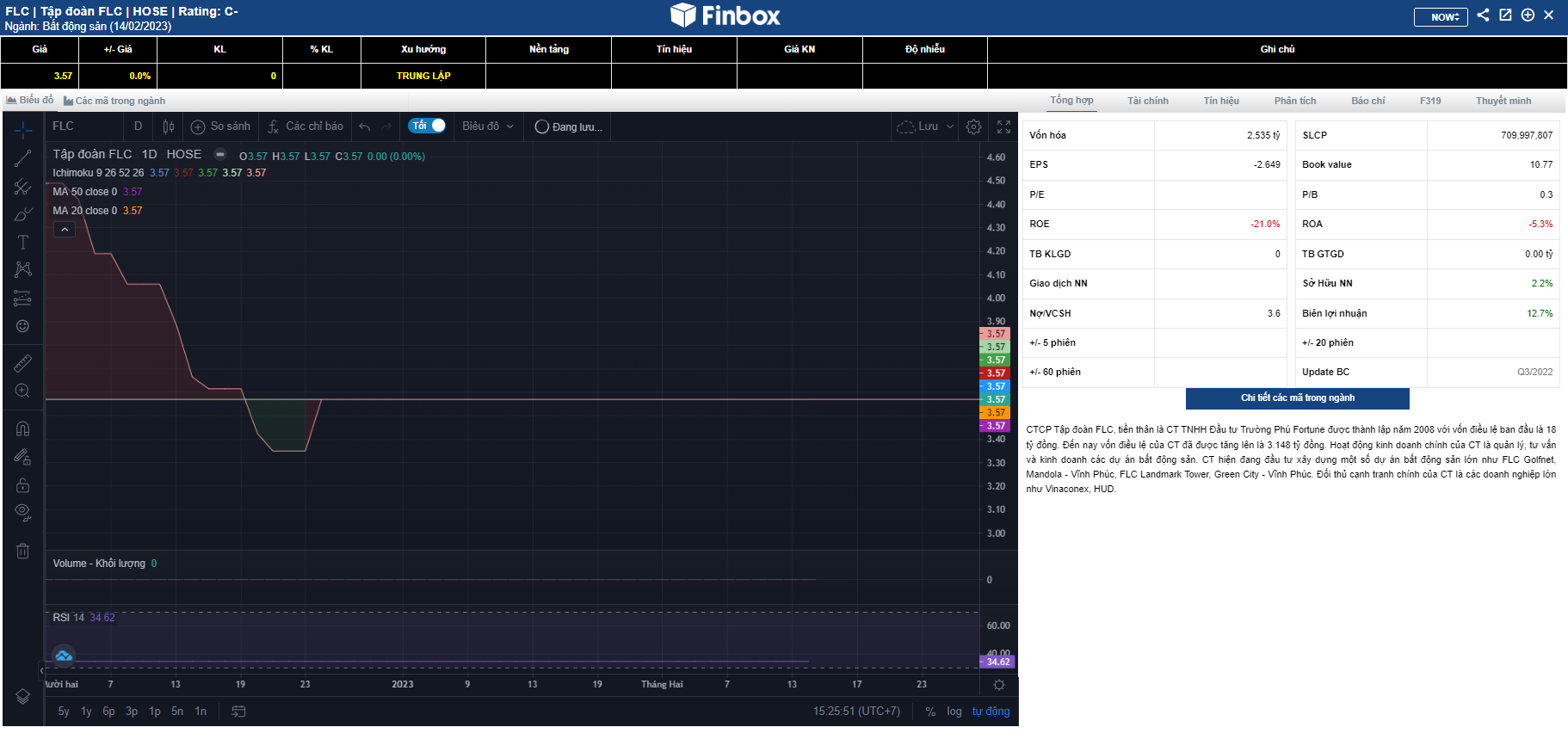Open the Báo chí tab
The image size is (1568, 752).
[1367, 101]
